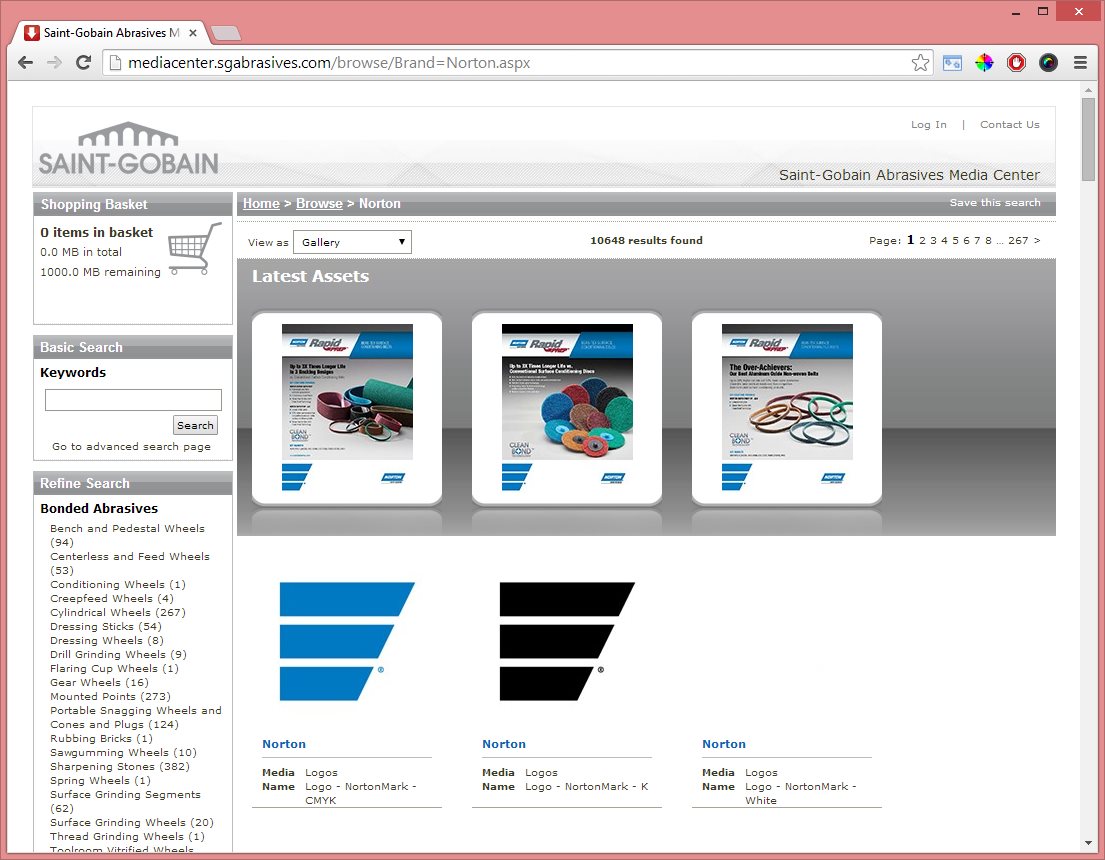Click the dark circular extension icon
The width and height of the screenshot is (1105, 860).
[x=1048, y=63]
